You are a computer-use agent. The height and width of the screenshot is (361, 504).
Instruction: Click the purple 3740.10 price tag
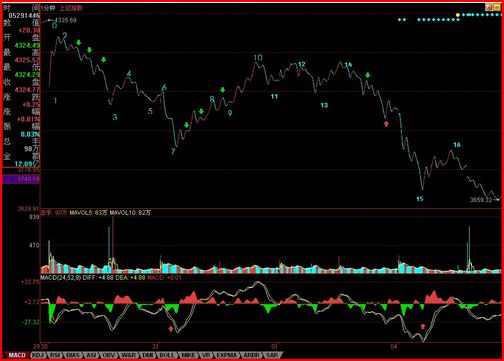21,179
